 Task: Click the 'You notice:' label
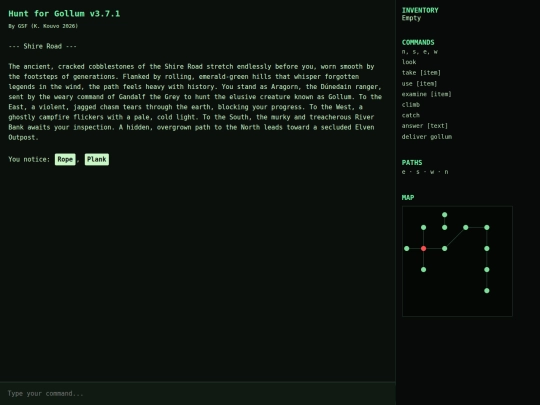click(x=29, y=159)
